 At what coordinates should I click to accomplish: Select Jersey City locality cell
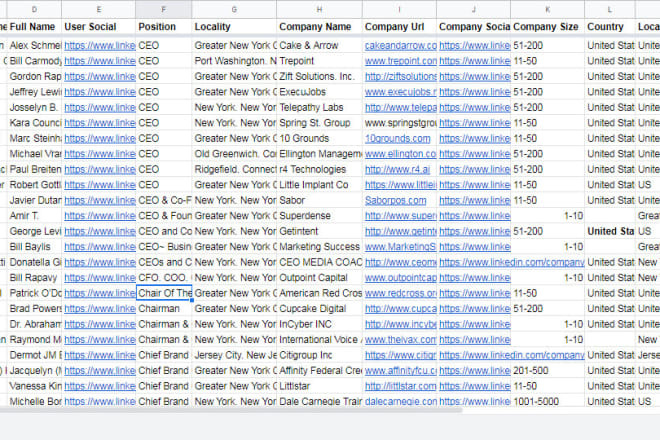pos(234,355)
